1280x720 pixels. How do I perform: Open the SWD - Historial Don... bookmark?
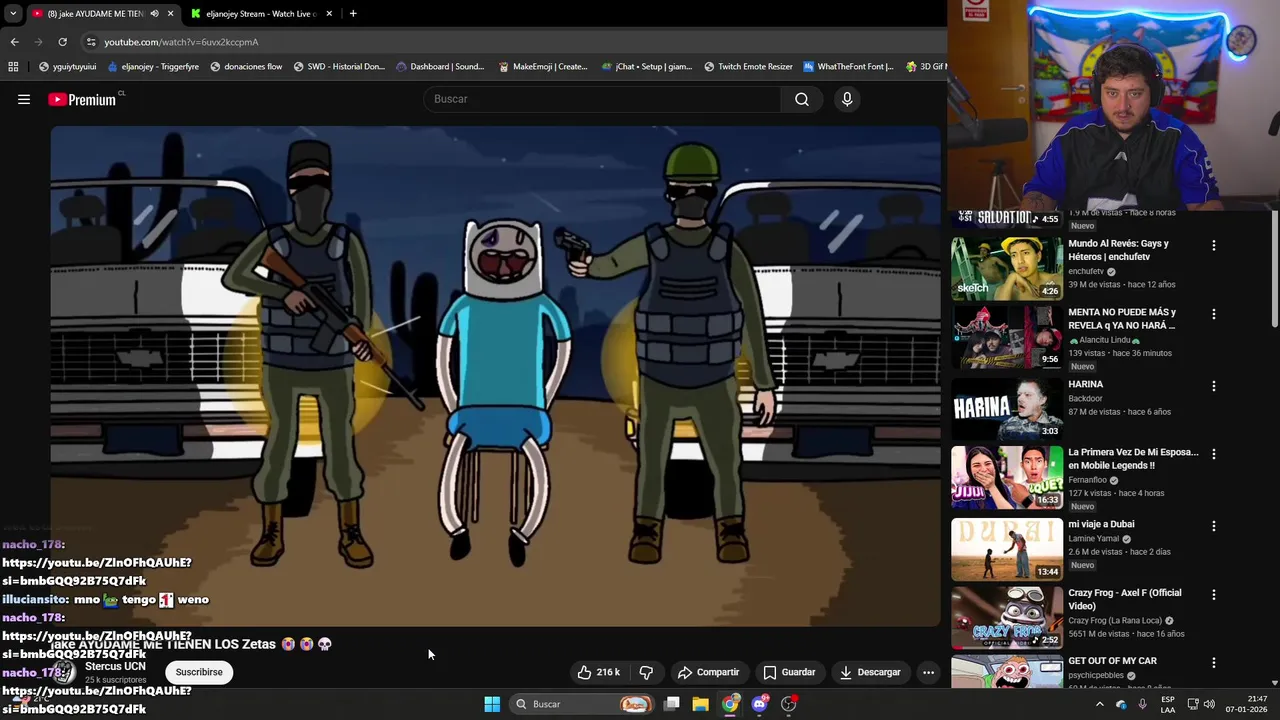(339, 67)
